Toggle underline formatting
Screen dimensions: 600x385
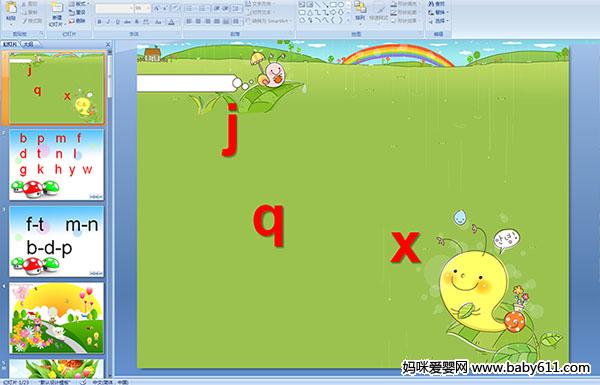point(117,22)
